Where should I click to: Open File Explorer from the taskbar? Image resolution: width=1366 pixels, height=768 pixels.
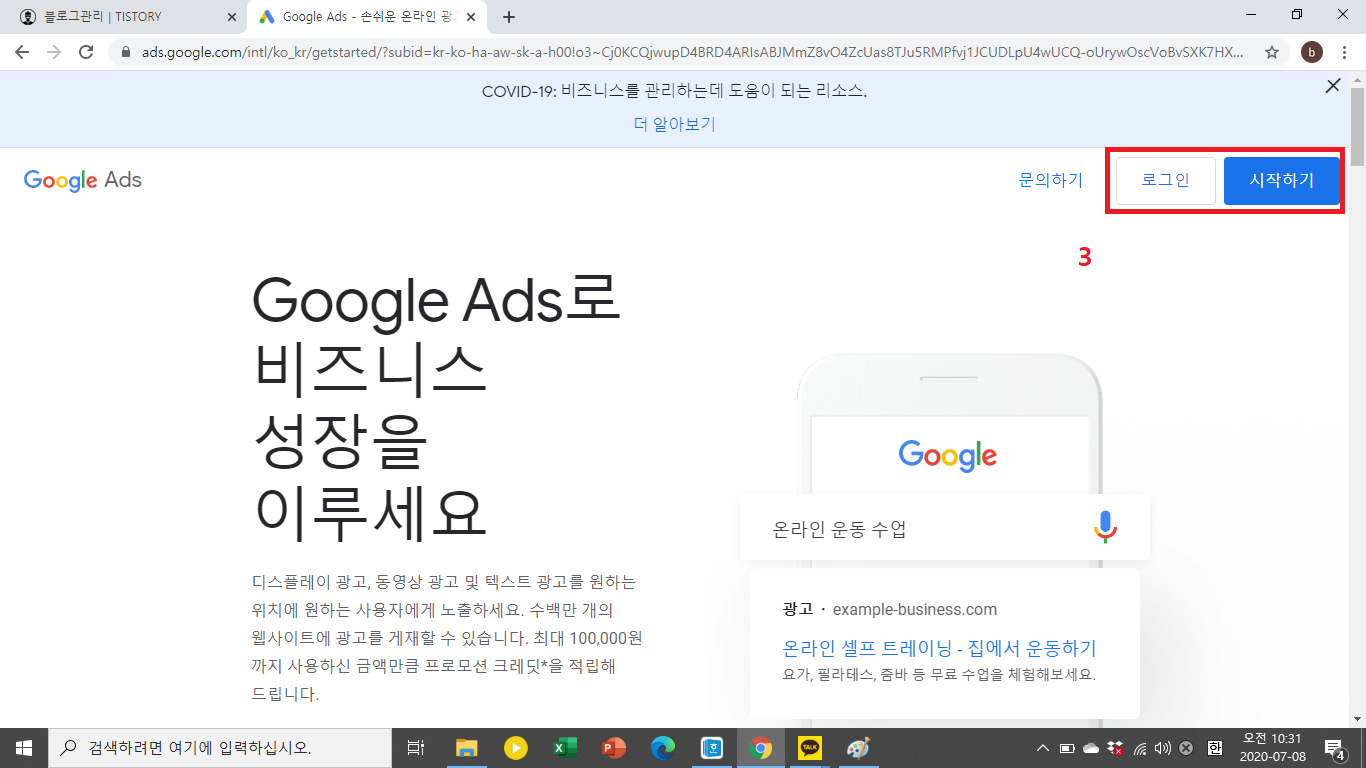click(x=467, y=748)
